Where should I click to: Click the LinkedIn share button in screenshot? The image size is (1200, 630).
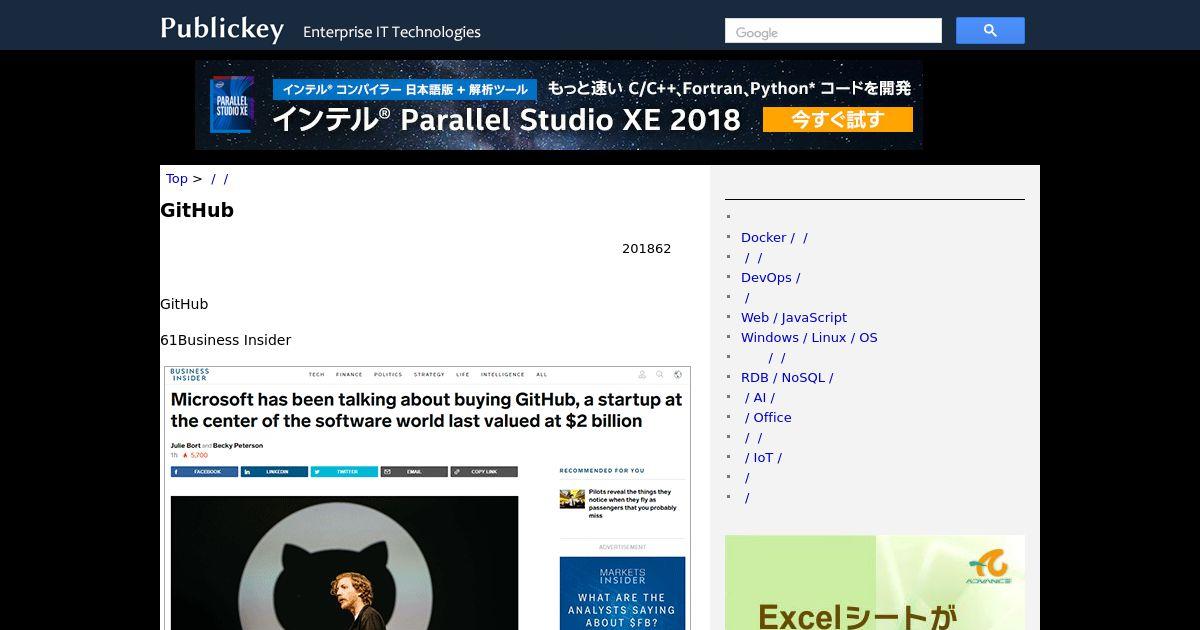click(x=274, y=471)
